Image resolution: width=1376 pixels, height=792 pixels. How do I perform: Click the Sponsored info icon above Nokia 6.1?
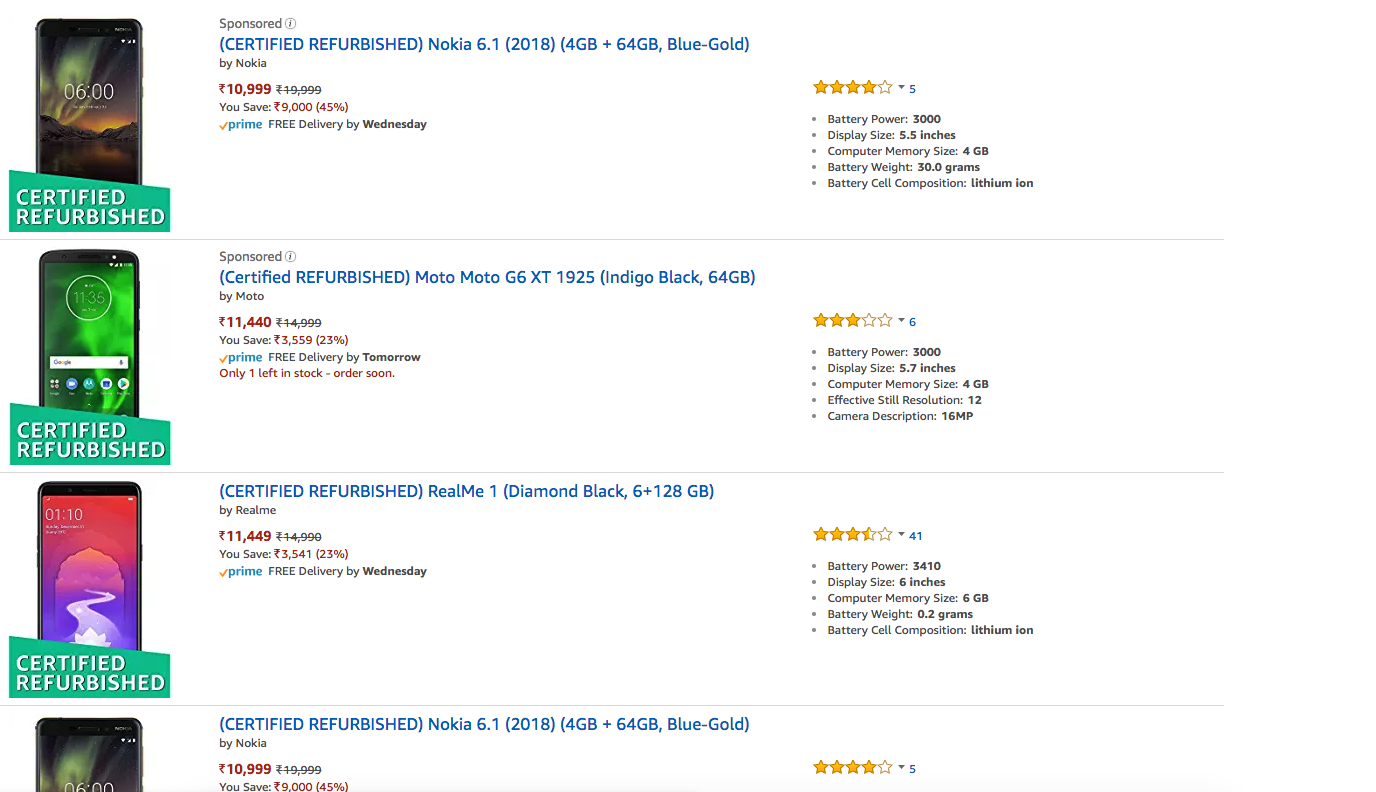[290, 23]
